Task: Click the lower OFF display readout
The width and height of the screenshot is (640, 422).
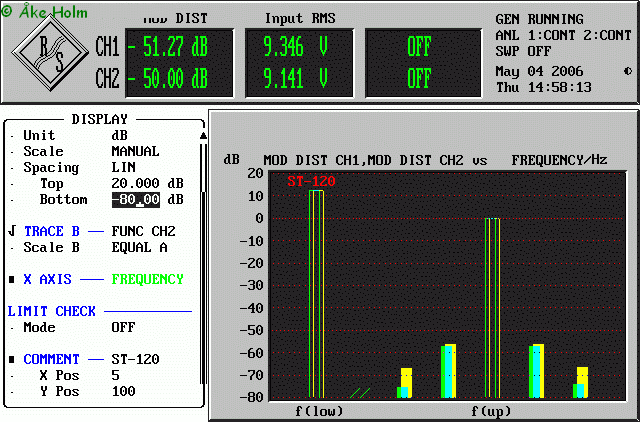Action: [x=419, y=78]
